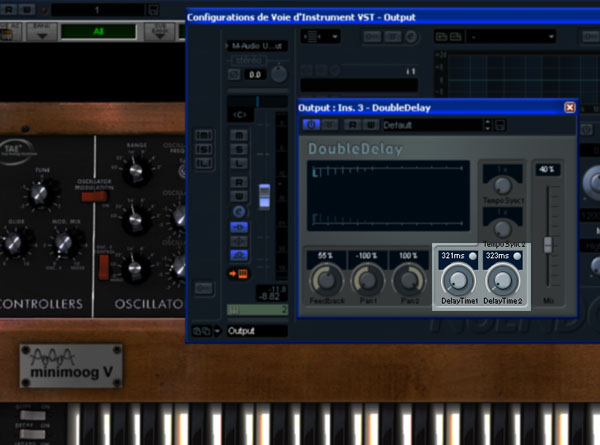Click the Pan2 knob
600x445 pixels.
point(409,280)
